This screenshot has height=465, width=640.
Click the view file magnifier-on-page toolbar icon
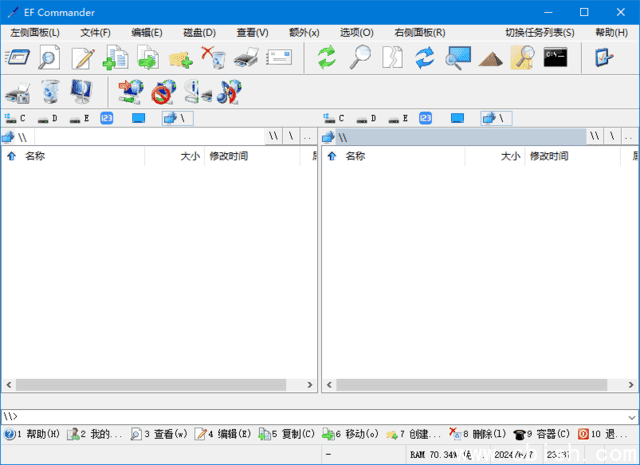coord(49,58)
